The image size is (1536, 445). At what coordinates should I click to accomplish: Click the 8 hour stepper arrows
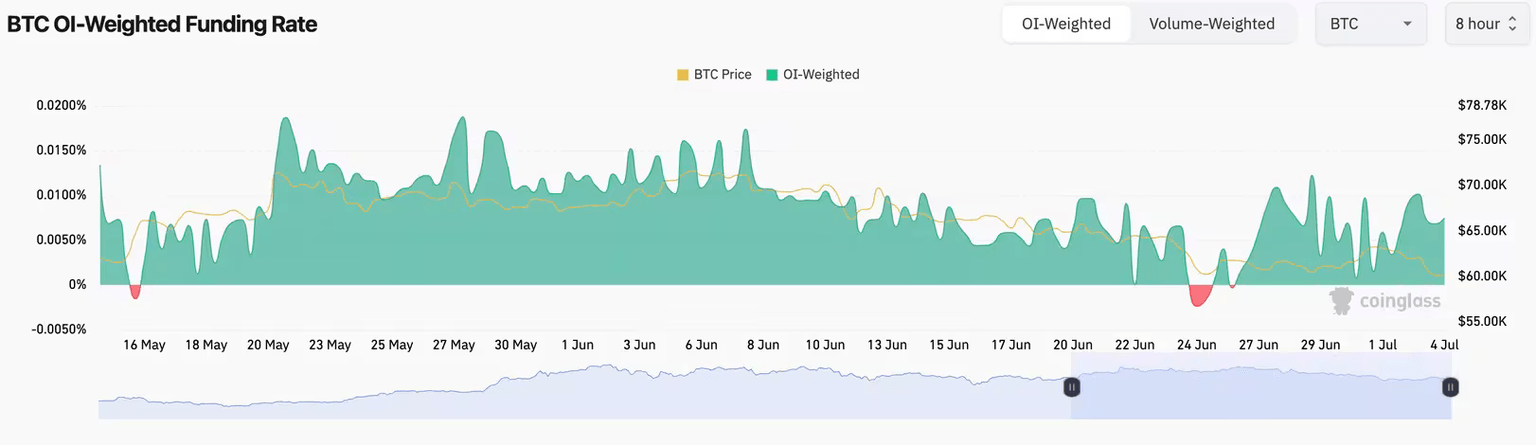[x=1511, y=24]
